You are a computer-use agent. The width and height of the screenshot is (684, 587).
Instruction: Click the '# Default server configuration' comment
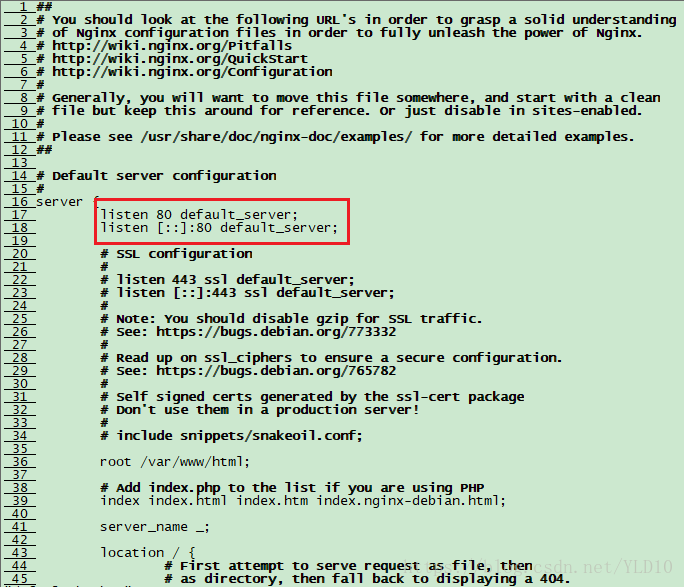156,176
